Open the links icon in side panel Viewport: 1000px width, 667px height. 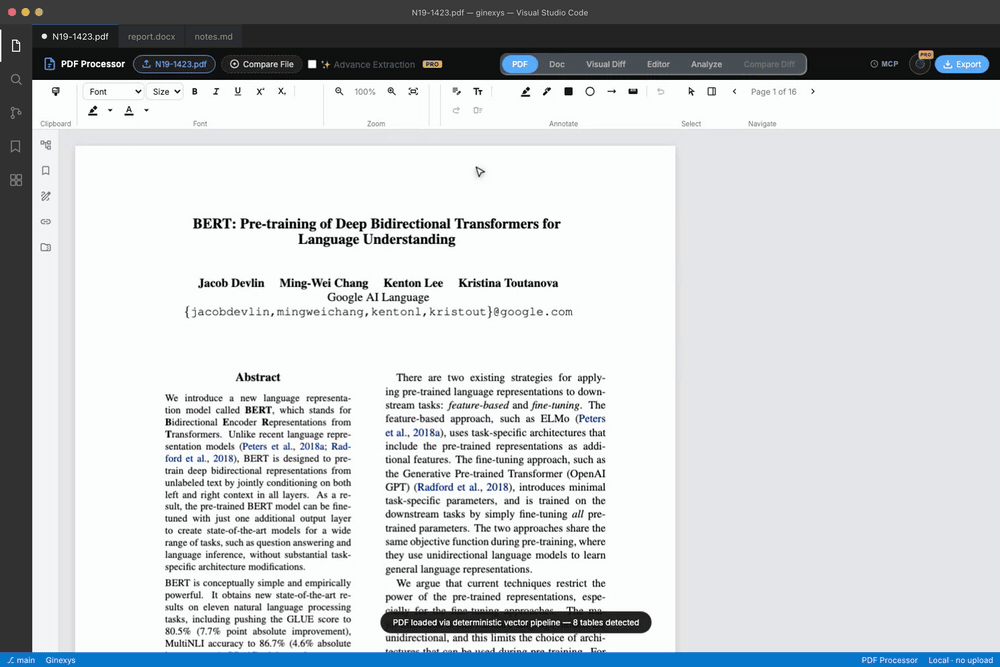(46, 222)
